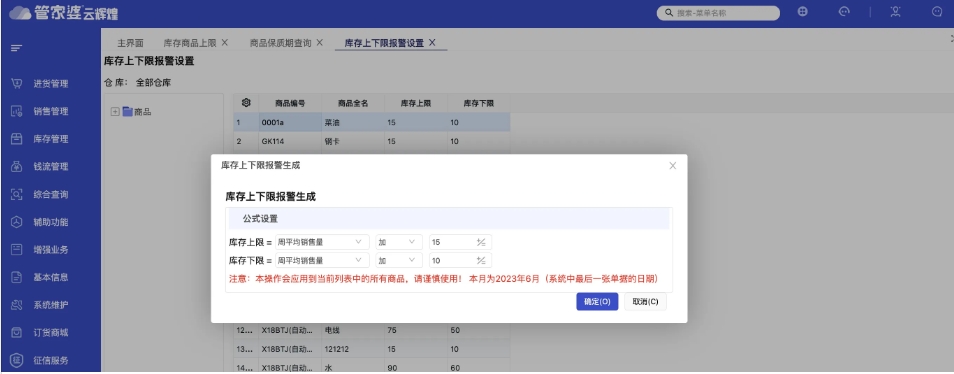Click the 库存上限 value 90 cell
Screen dimensions: 954x374
coord(416,367)
